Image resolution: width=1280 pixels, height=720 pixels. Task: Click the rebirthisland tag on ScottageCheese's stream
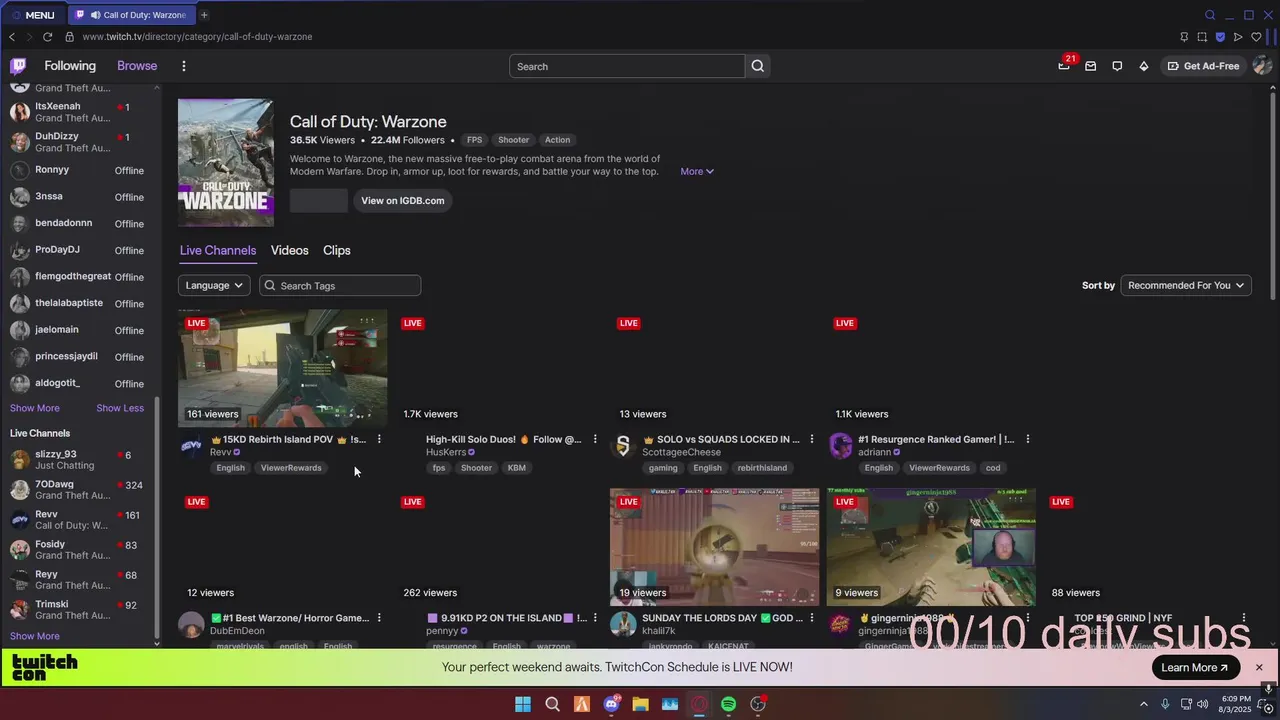763,468
